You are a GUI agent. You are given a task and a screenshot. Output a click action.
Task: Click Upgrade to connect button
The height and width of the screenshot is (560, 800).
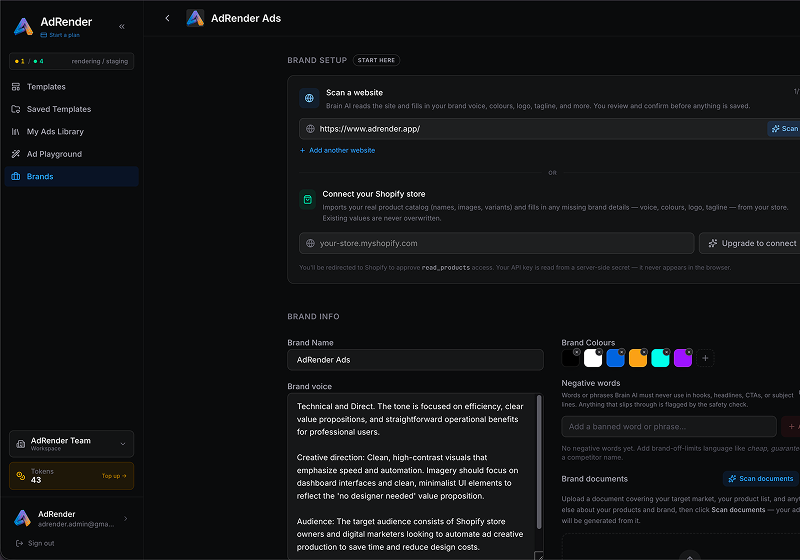pyautogui.click(x=749, y=243)
